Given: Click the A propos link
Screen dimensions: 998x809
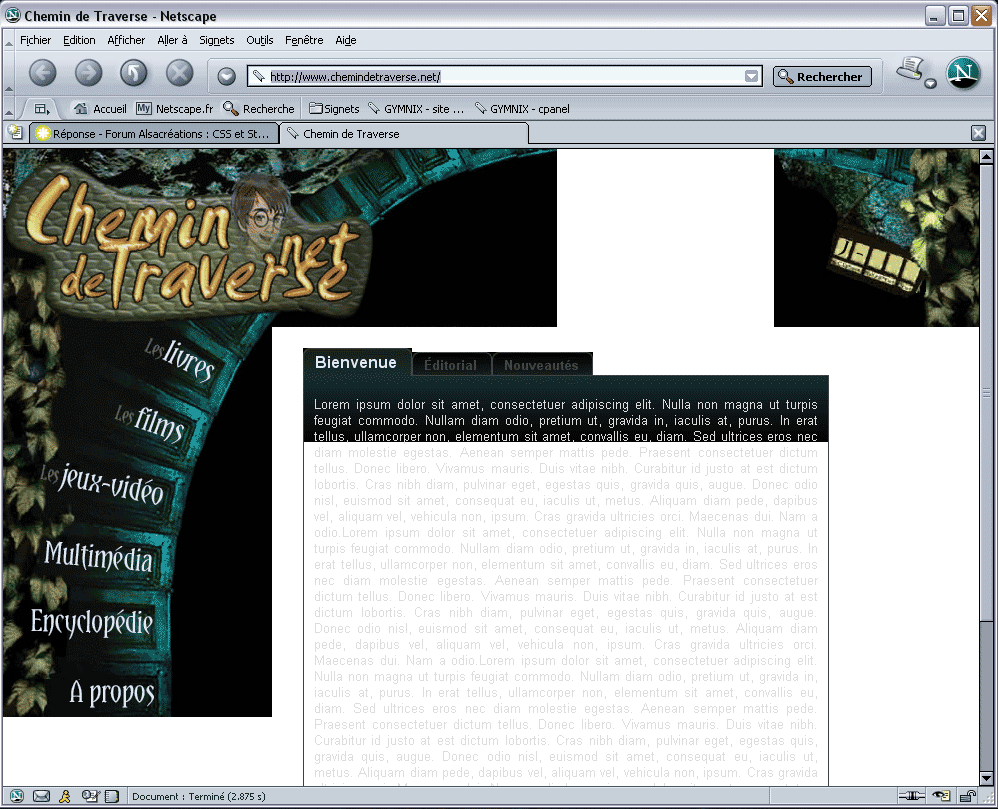Looking at the screenshot, I should coord(112,693).
